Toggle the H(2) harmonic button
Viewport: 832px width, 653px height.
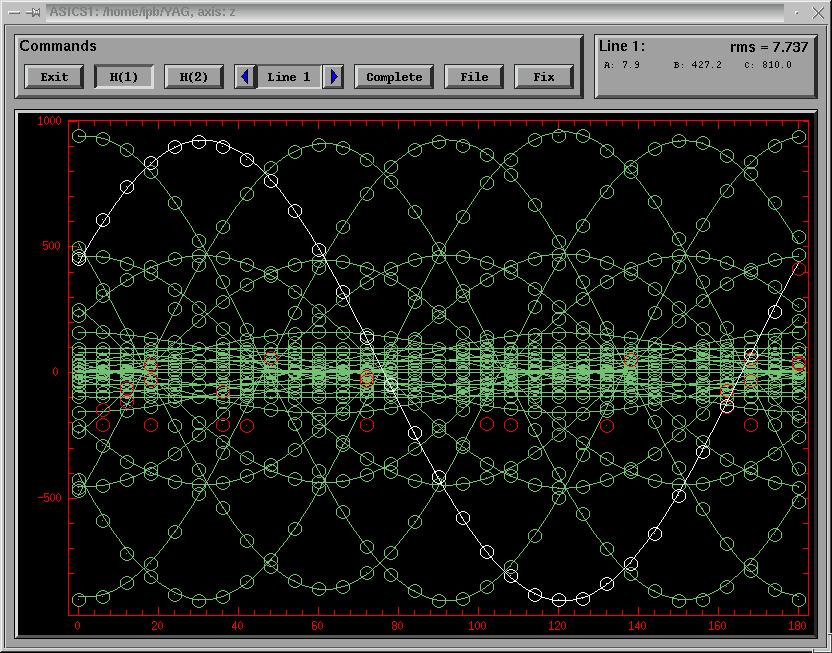point(194,77)
